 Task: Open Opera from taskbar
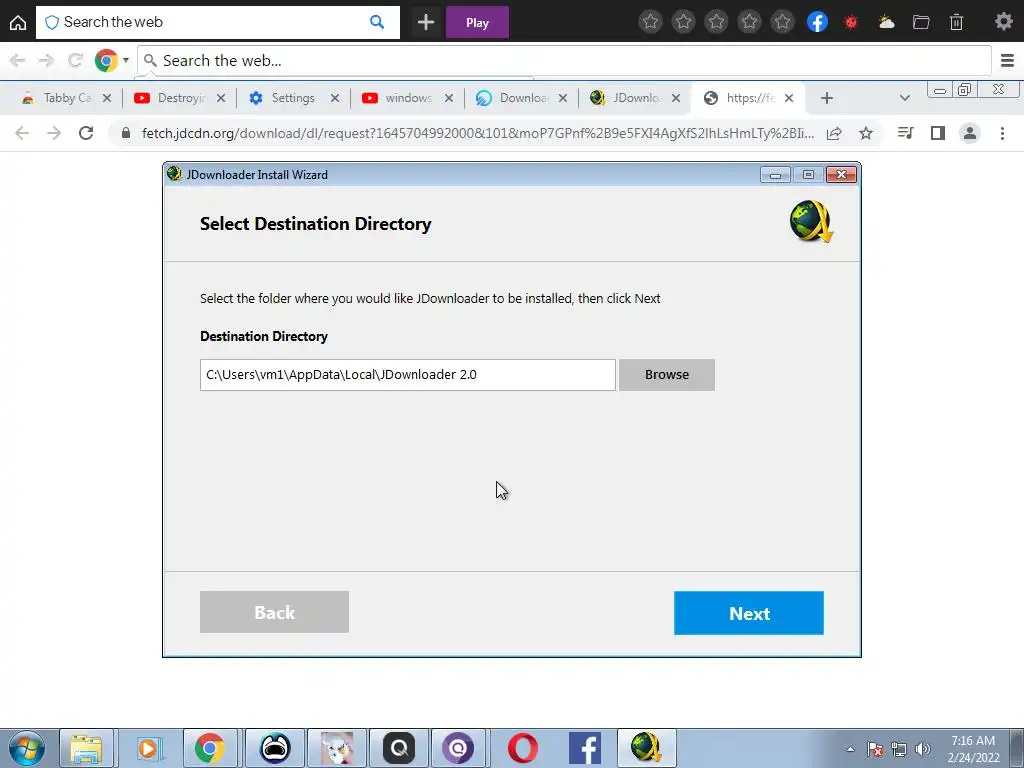tap(522, 748)
